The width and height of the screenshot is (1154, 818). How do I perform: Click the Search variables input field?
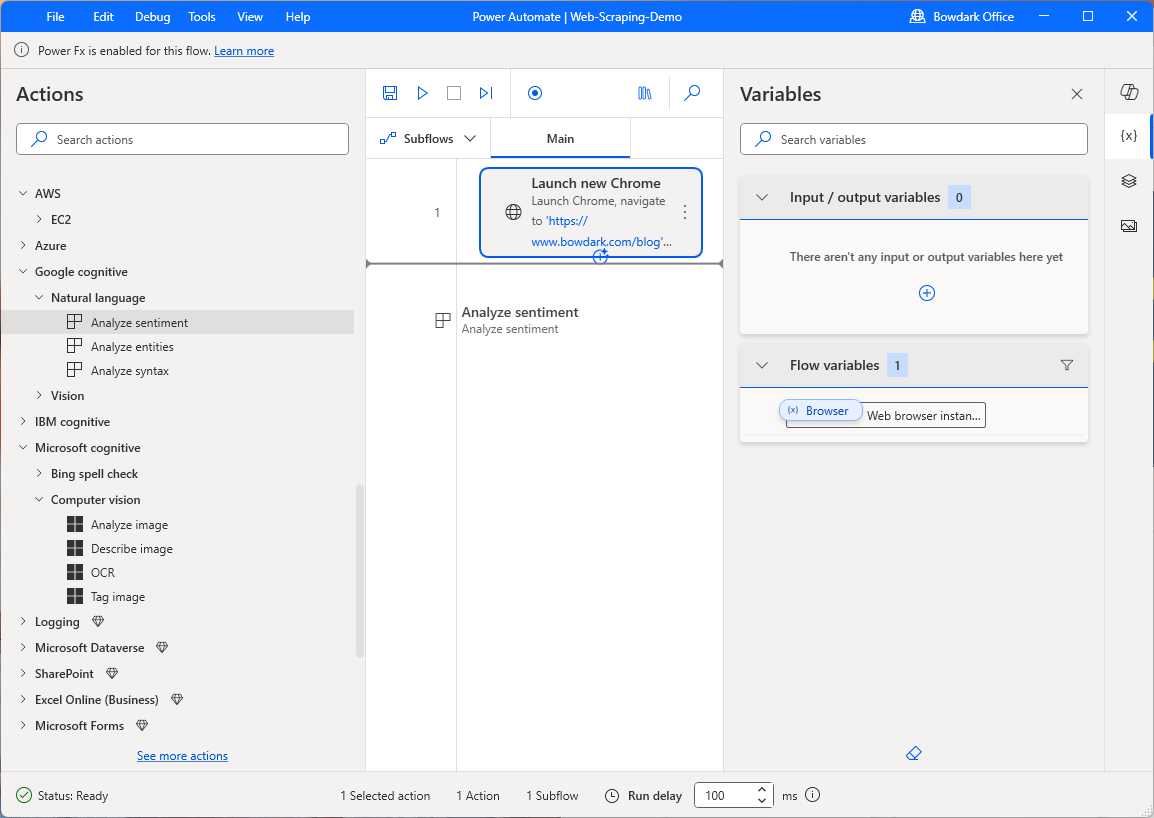pos(913,139)
